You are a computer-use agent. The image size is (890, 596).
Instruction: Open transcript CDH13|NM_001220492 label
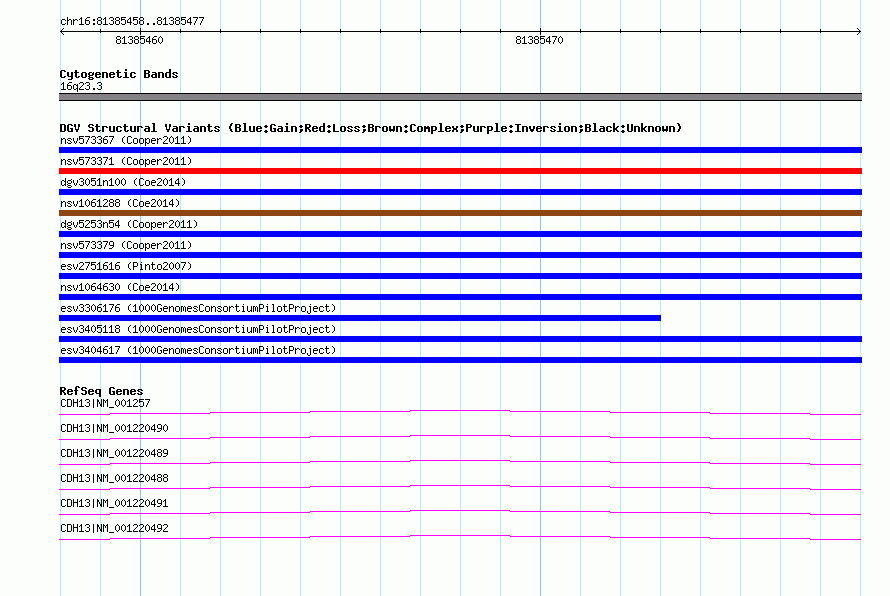click(114, 528)
